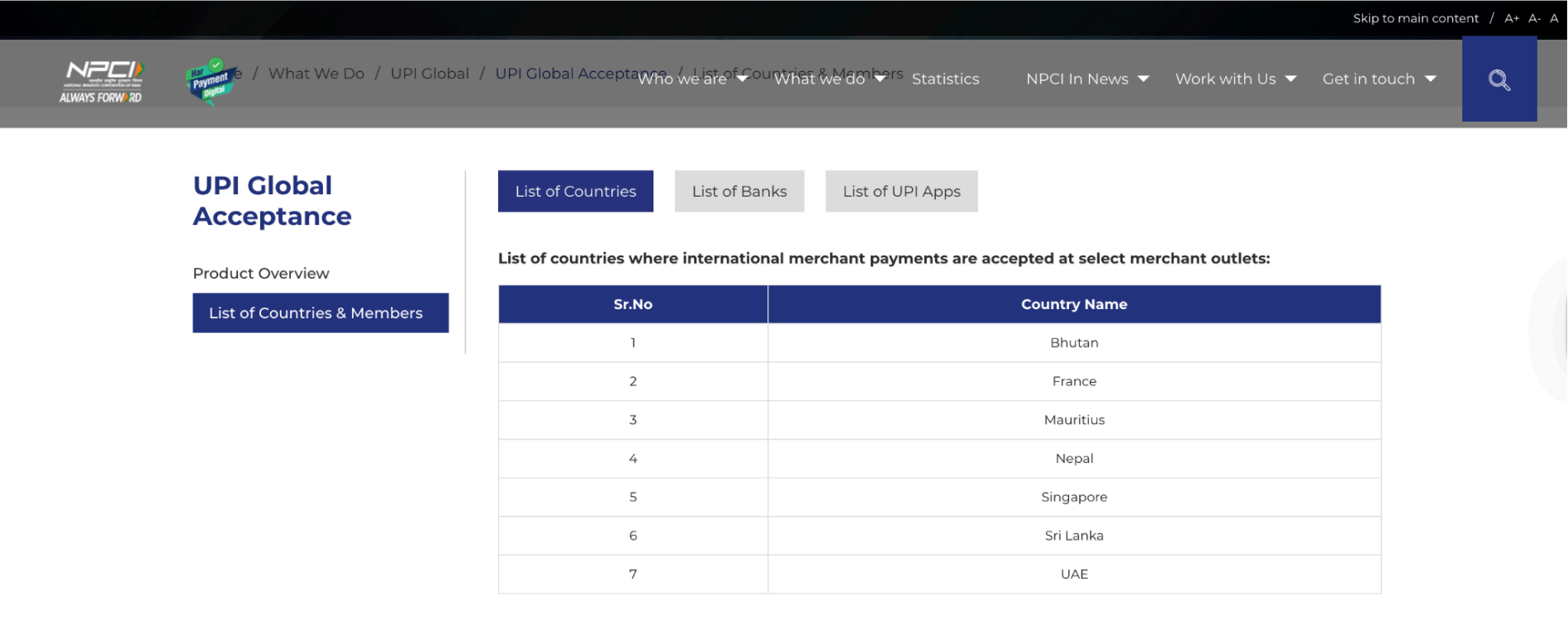1568x620 pixels.
Task: Expand the Get in touch dropdown
Action: click(1379, 79)
